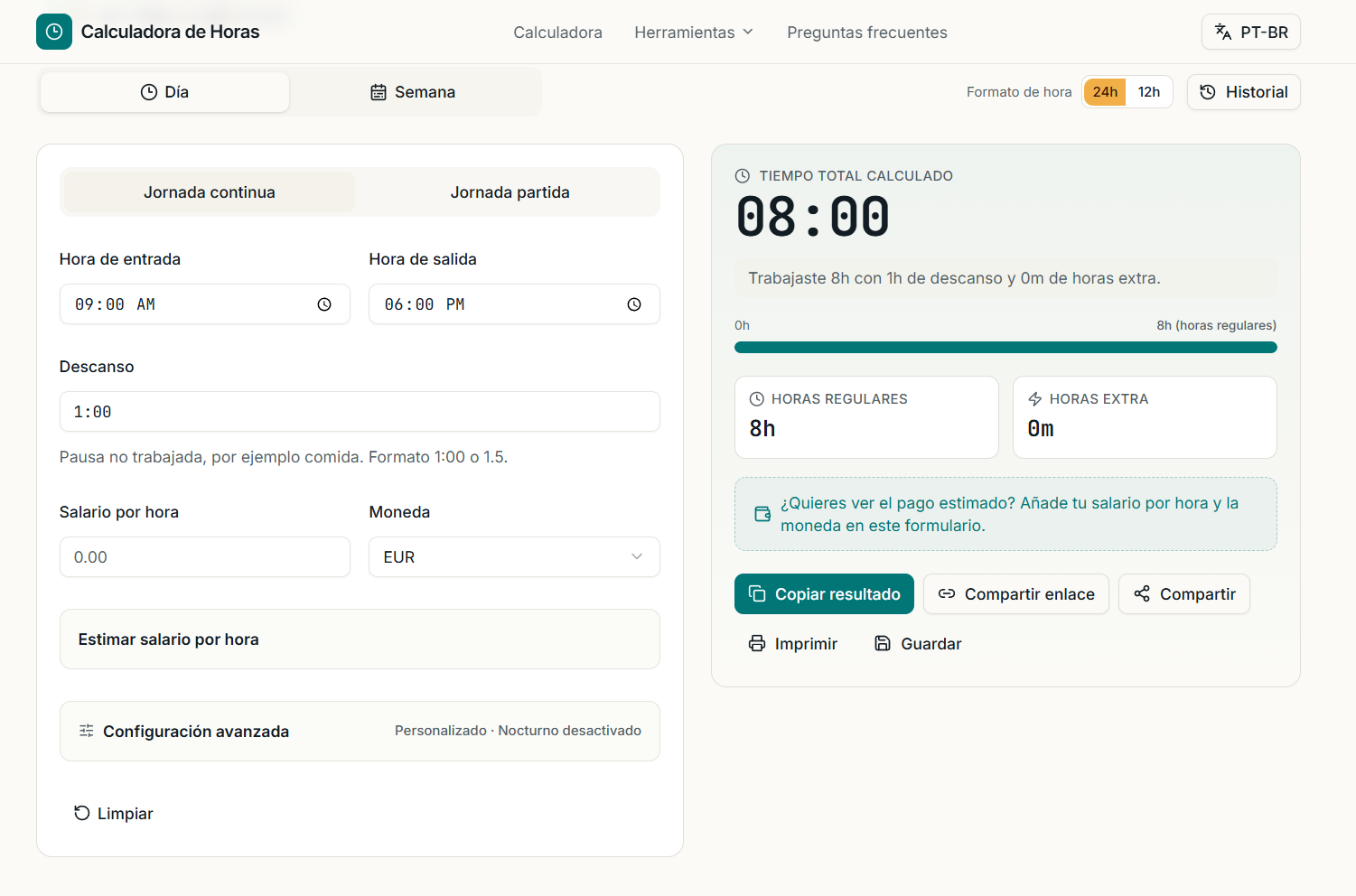Click the history icon in the Historial button
The width and height of the screenshot is (1356, 896).
(1208, 92)
